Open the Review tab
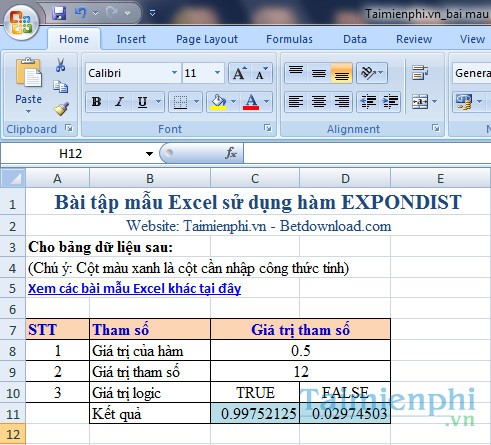The height and width of the screenshot is (445, 491). (x=414, y=39)
